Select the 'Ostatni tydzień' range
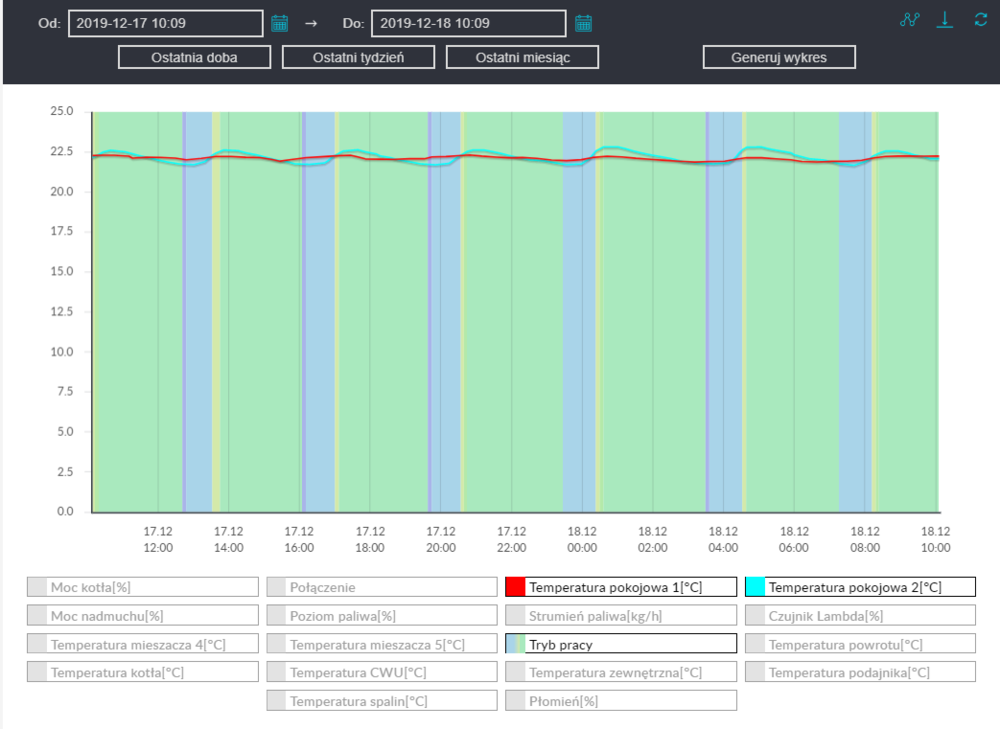This screenshot has height=729, width=1000. 358,57
